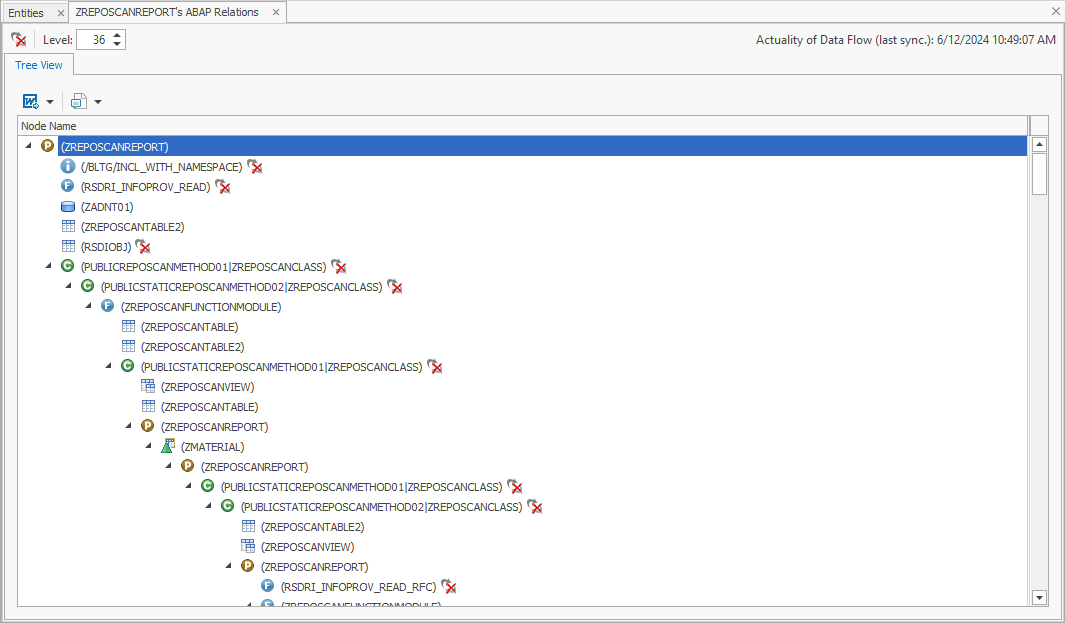Screen dimensions: 1065x623
Task: Switch to the Entities tab
Action: click(x=25, y=13)
